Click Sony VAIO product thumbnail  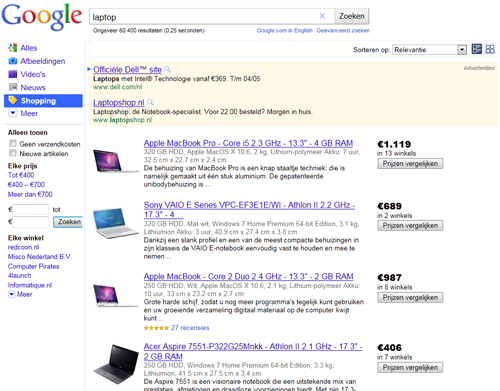[116, 223]
